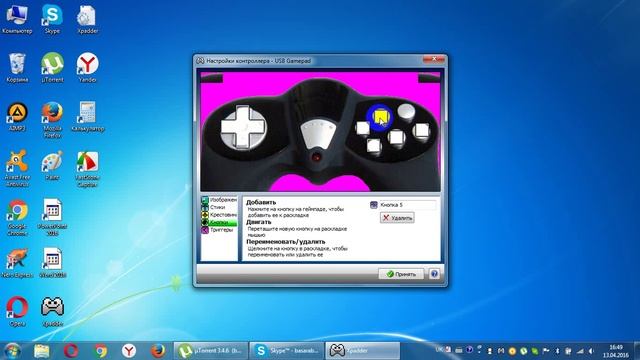Open the FastStone Capture desktop shortcut

(87, 169)
